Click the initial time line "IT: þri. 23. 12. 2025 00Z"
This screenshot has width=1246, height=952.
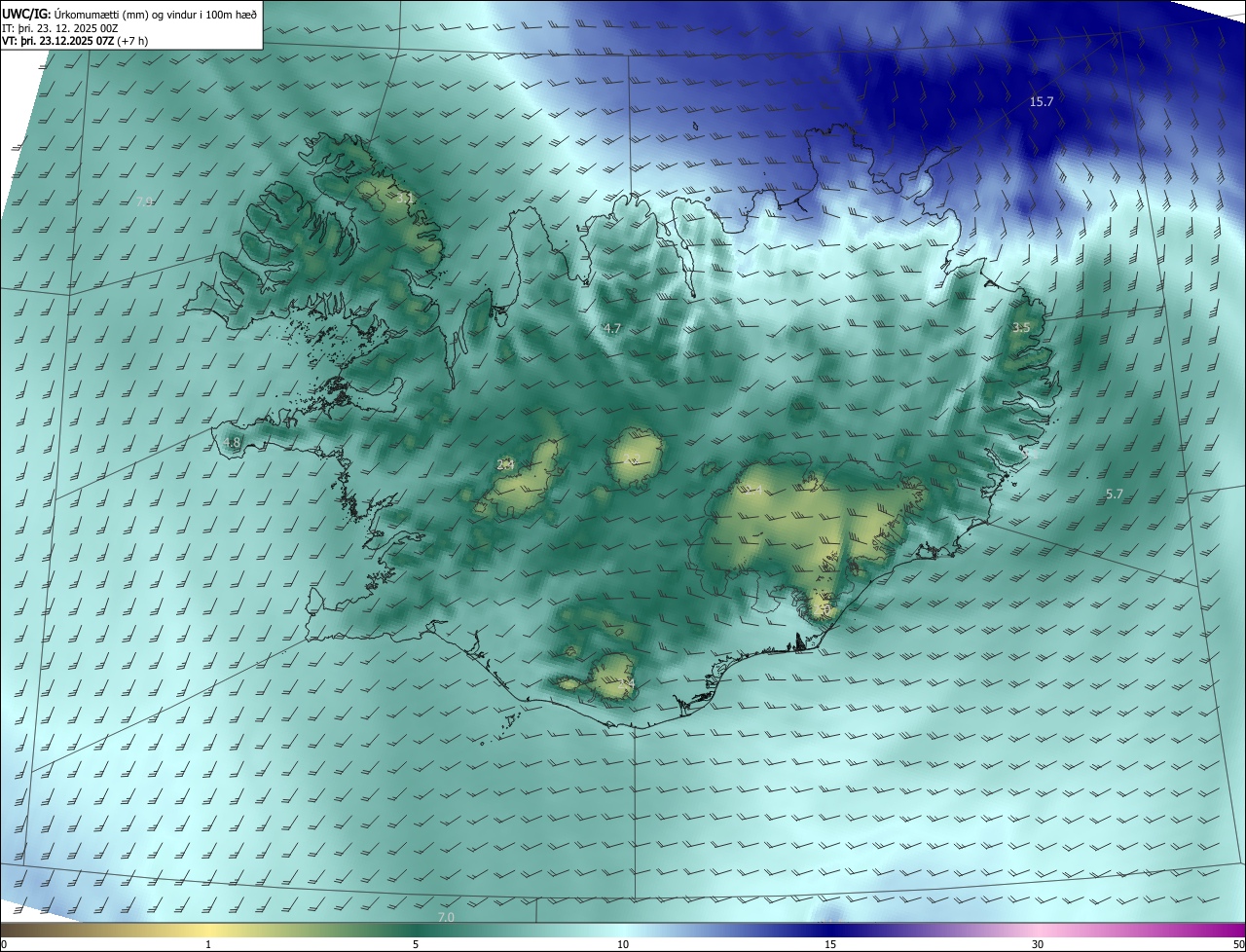point(60,28)
